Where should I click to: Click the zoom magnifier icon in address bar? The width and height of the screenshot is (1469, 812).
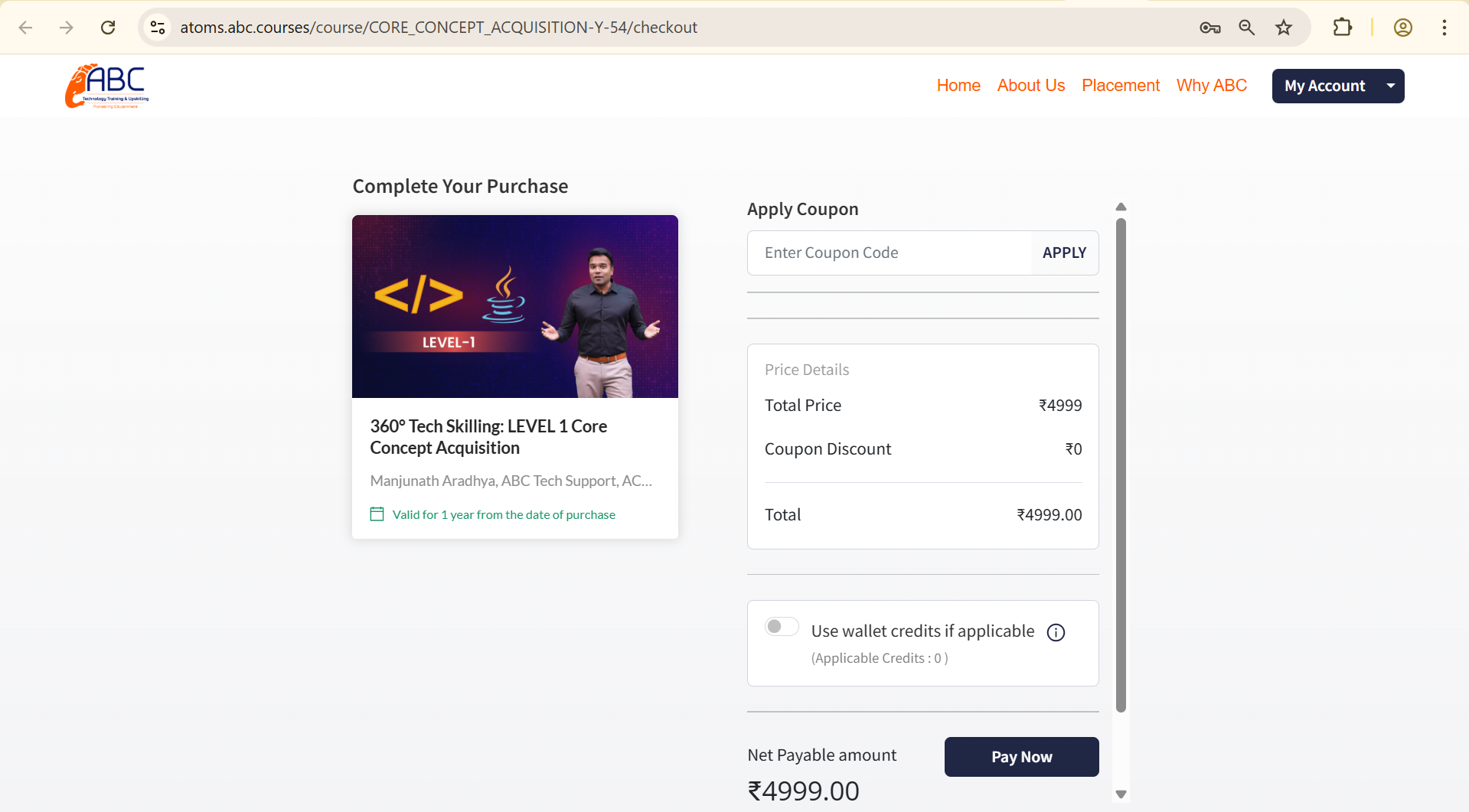(1246, 28)
